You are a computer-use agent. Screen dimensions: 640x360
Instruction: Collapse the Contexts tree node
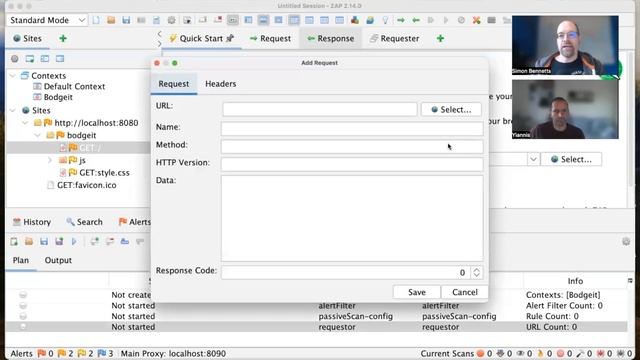tap(13, 76)
